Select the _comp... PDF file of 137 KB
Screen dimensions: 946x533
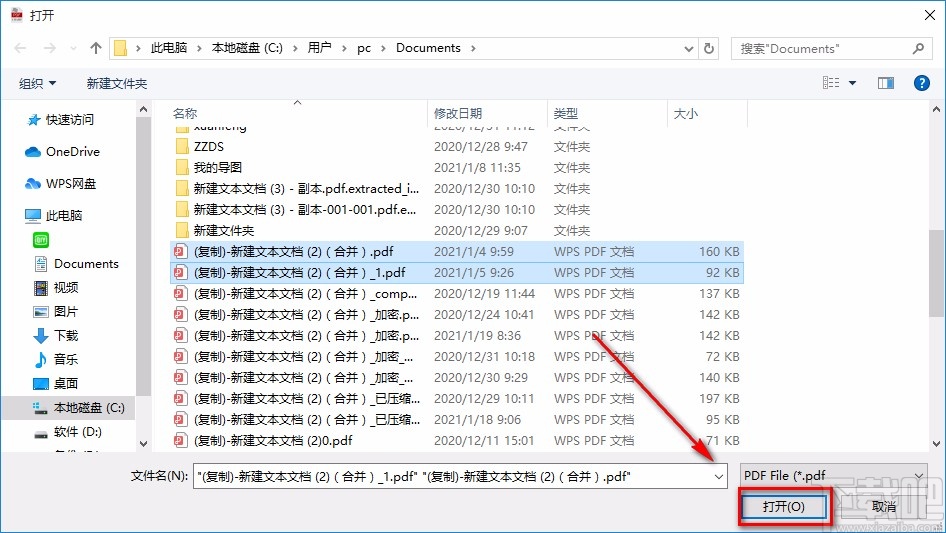pyautogui.click(x=457, y=294)
